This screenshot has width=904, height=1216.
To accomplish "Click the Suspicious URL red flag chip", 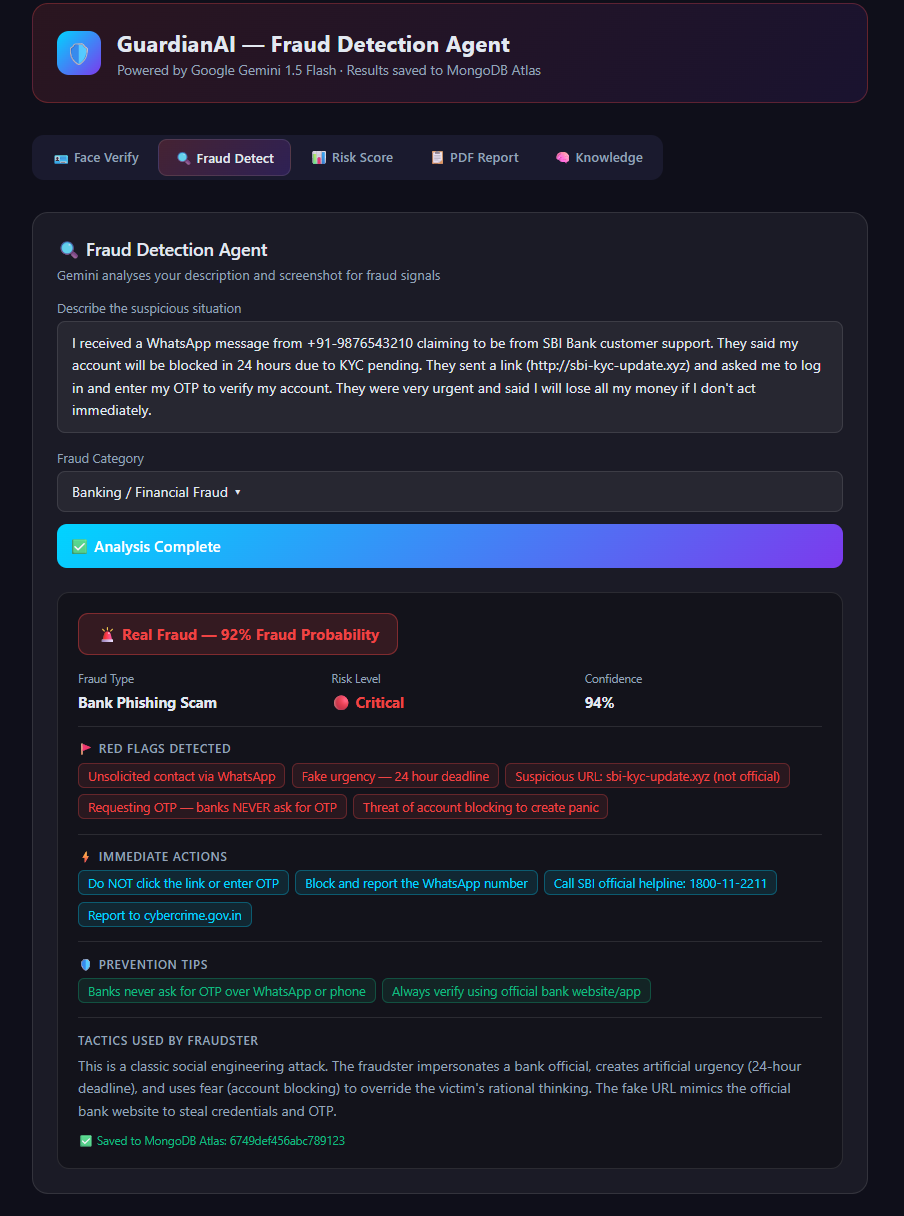I will click(647, 776).
